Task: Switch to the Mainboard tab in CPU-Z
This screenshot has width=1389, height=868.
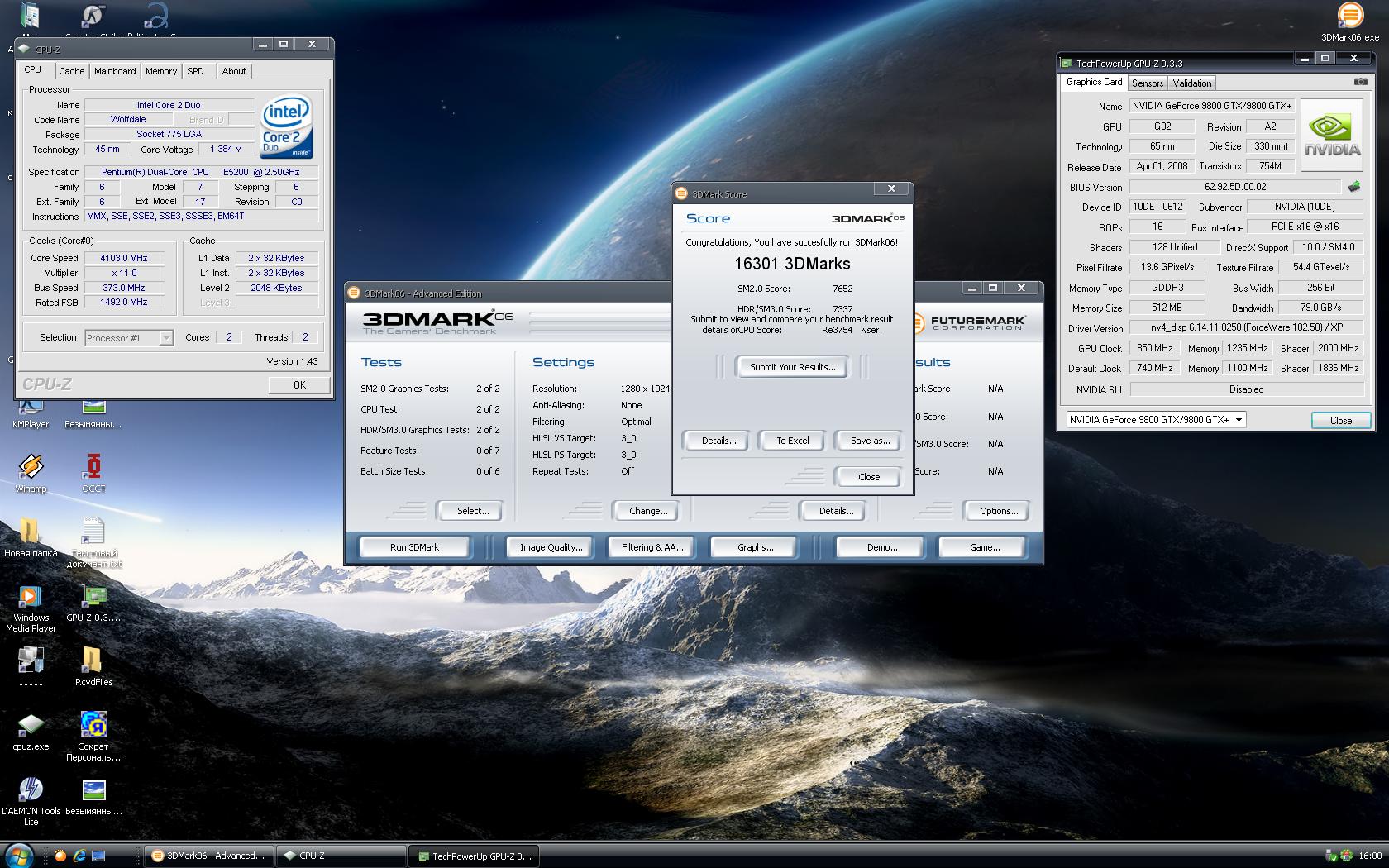Action: [115, 71]
